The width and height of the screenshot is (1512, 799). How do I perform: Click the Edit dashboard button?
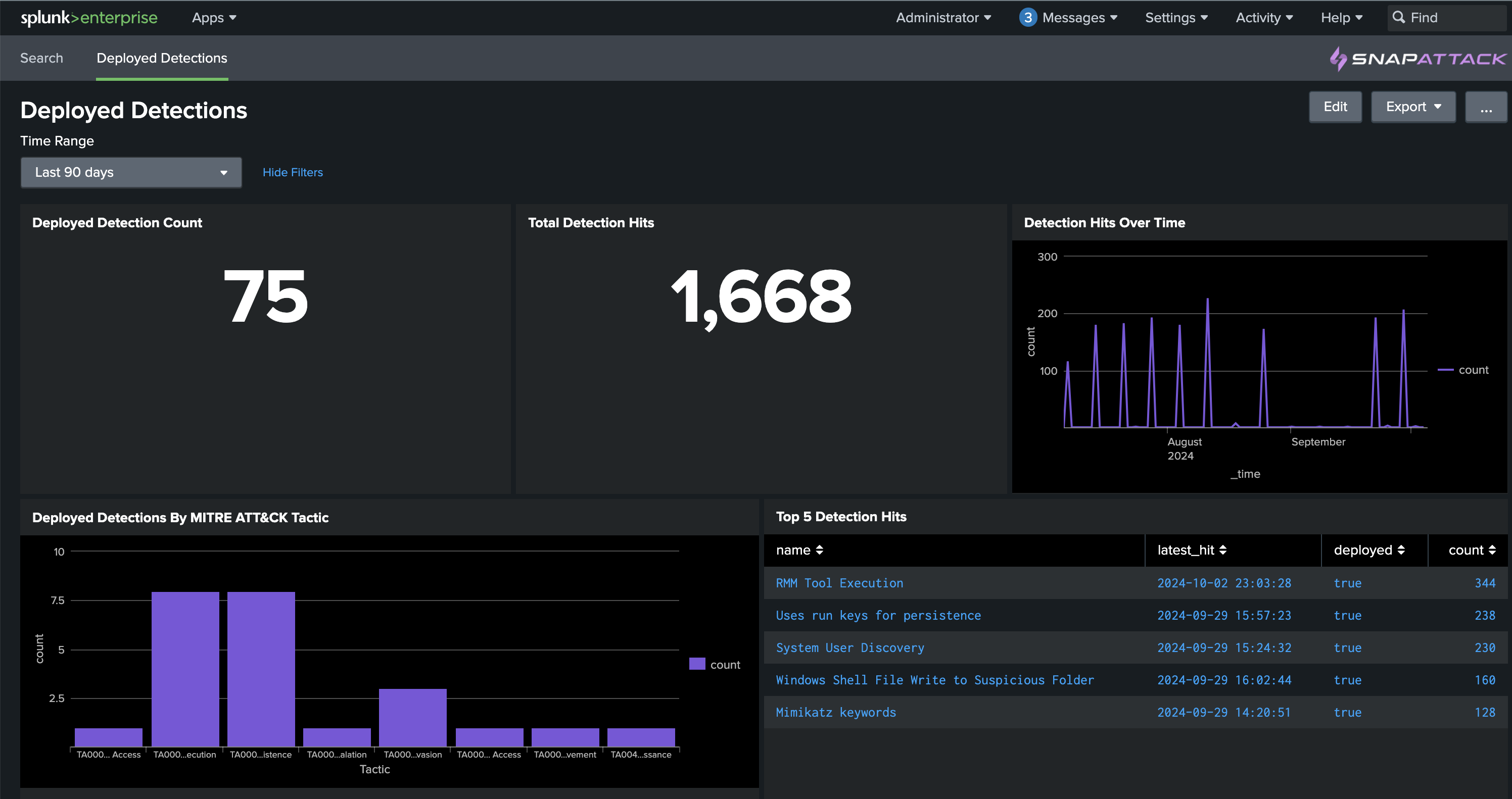coord(1335,107)
